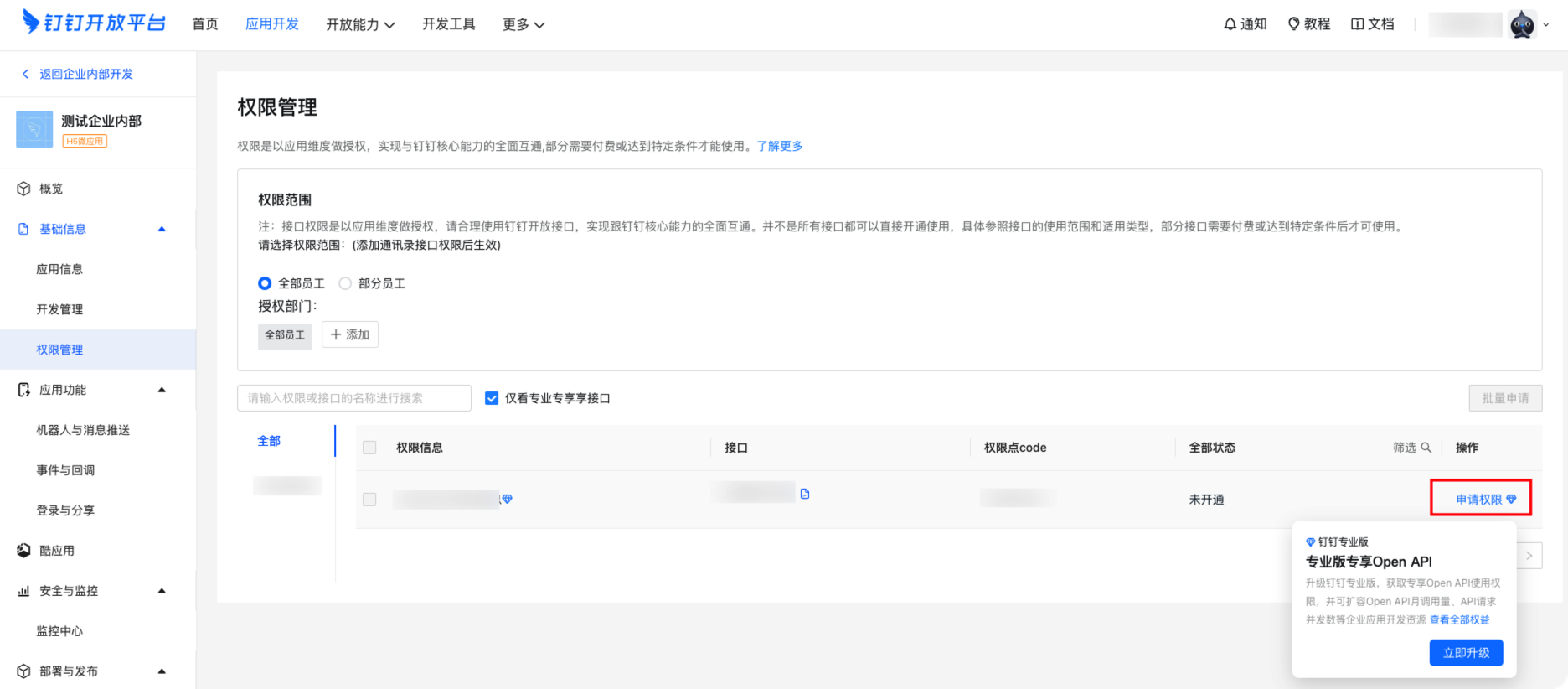Collapse the 应用功能 section arrow
Viewport: 1568px width, 689px height.
pos(162,390)
